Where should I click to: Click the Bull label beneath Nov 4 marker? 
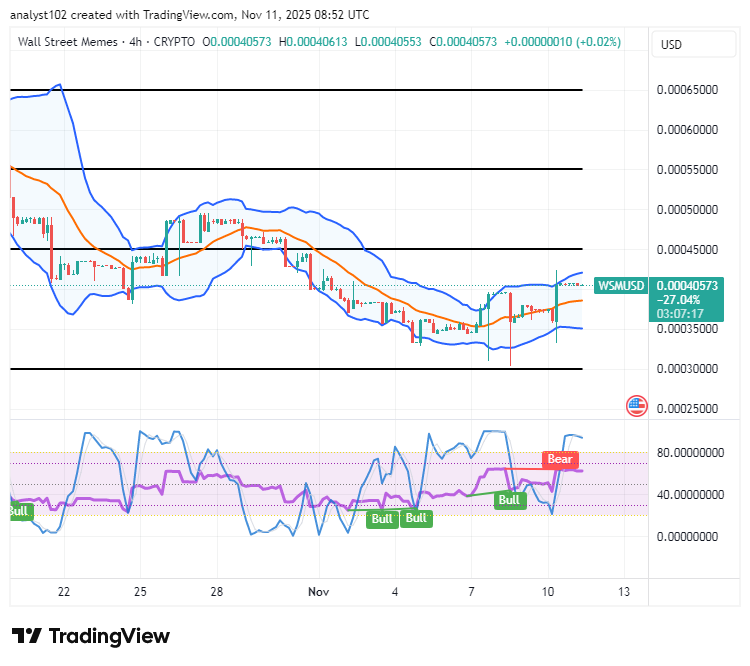[x=382, y=519]
